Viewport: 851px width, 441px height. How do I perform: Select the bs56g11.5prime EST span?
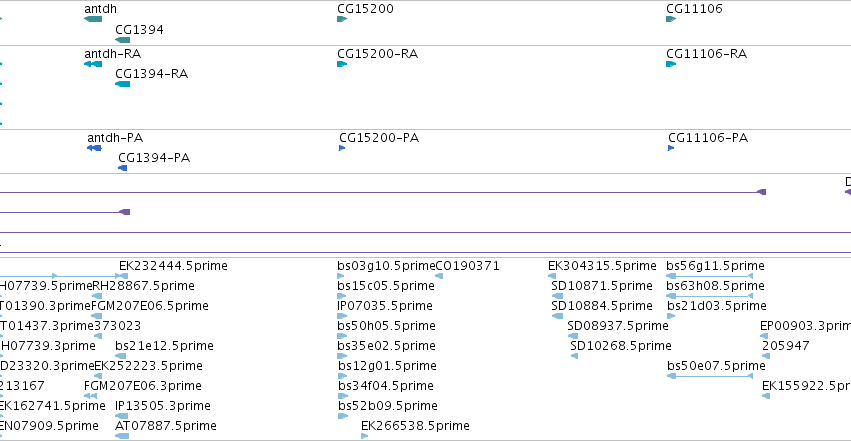[x=709, y=276]
